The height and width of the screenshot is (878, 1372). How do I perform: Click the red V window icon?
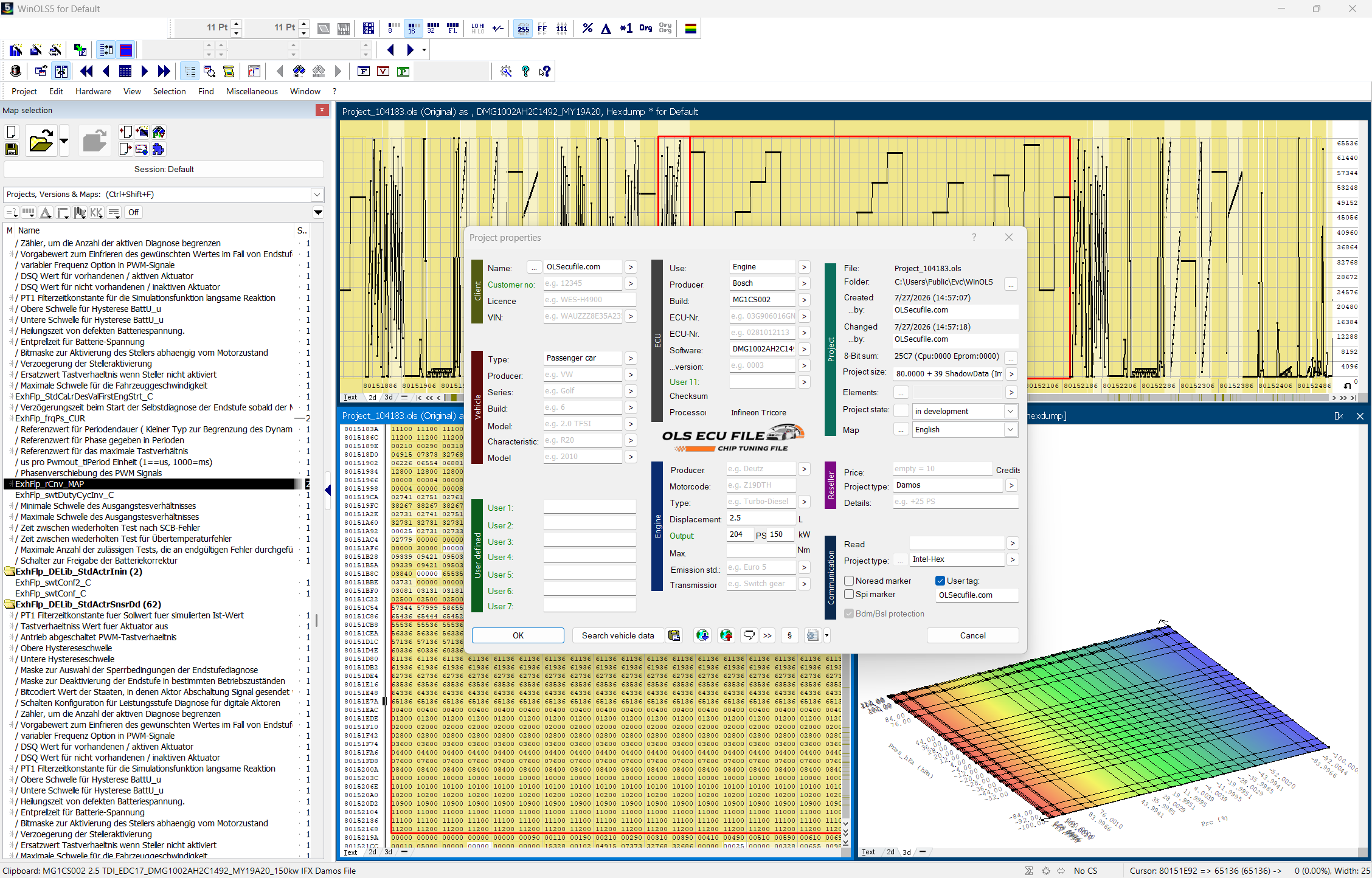coord(383,71)
